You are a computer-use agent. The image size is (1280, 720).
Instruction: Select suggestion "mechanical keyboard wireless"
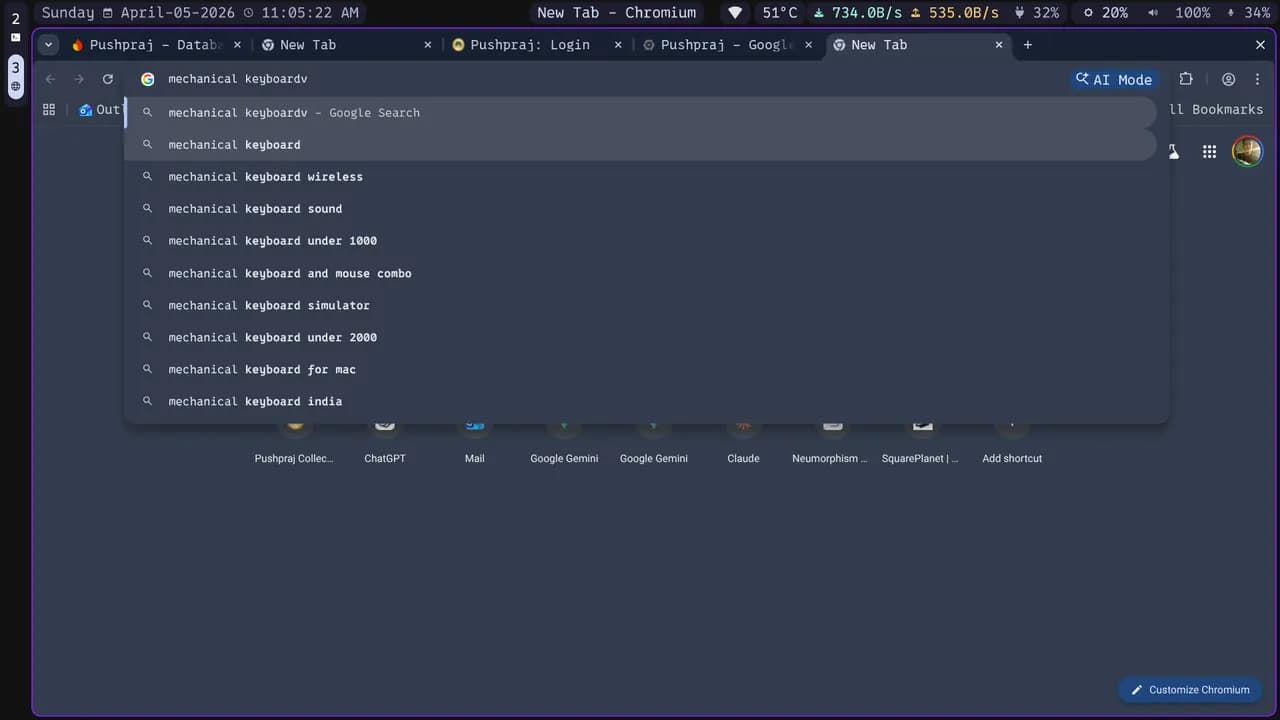click(x=265, y=177)
